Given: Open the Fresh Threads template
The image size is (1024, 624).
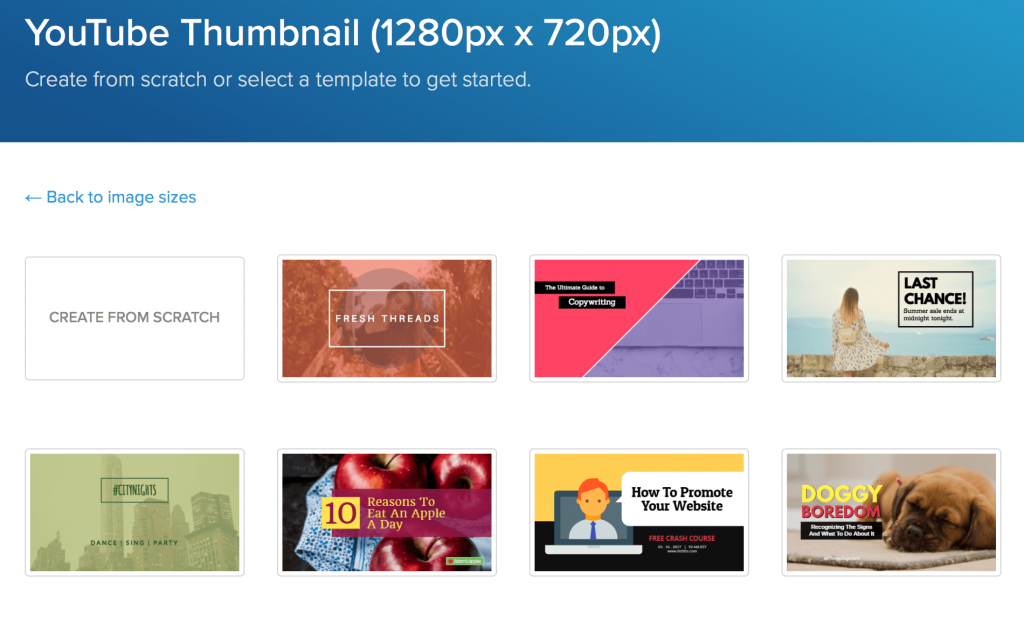Looking at the screenshot, I should [387, 319].
